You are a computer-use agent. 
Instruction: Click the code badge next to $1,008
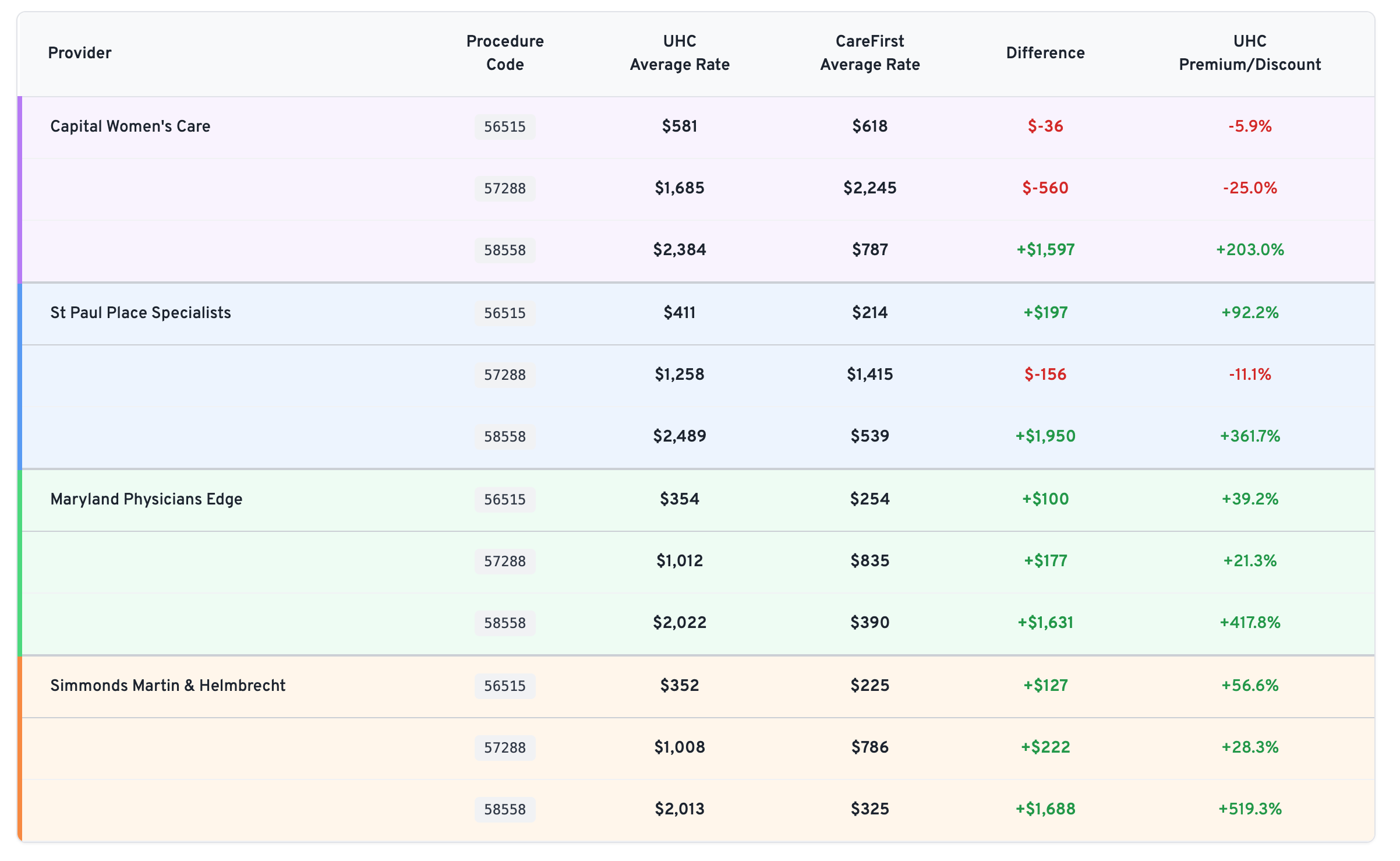click(505, 748)
